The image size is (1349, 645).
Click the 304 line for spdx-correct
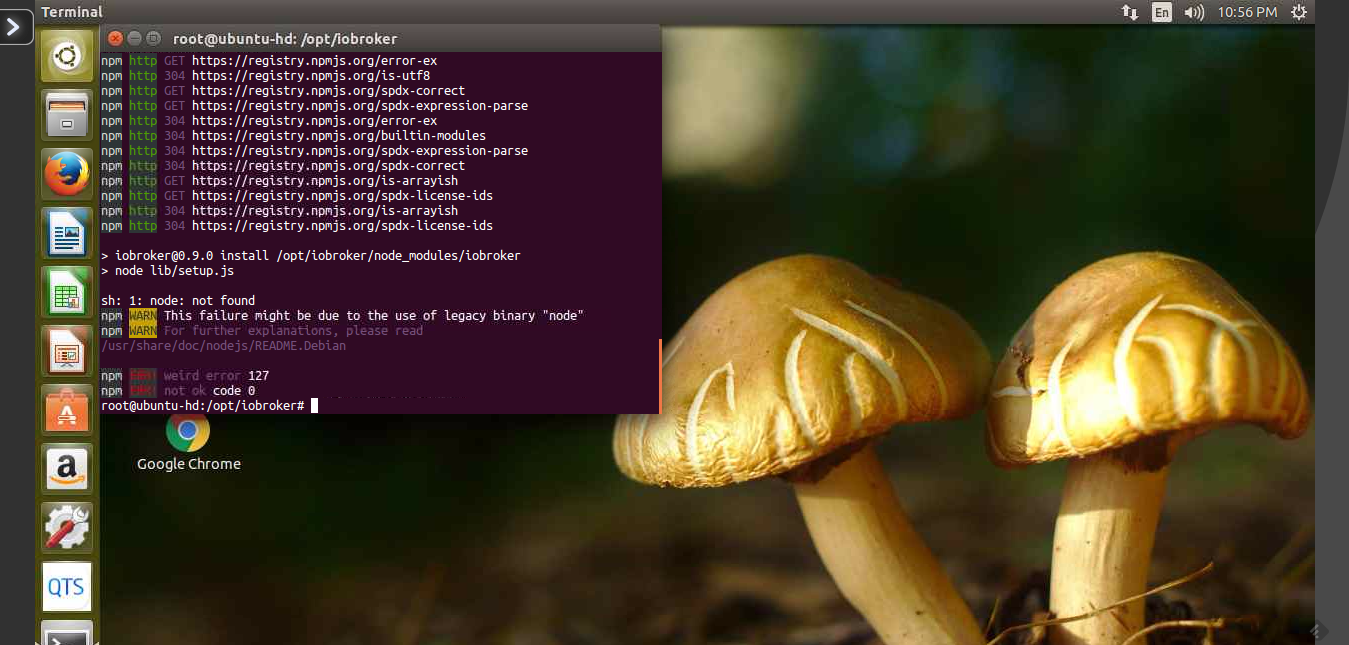point(283,166)
